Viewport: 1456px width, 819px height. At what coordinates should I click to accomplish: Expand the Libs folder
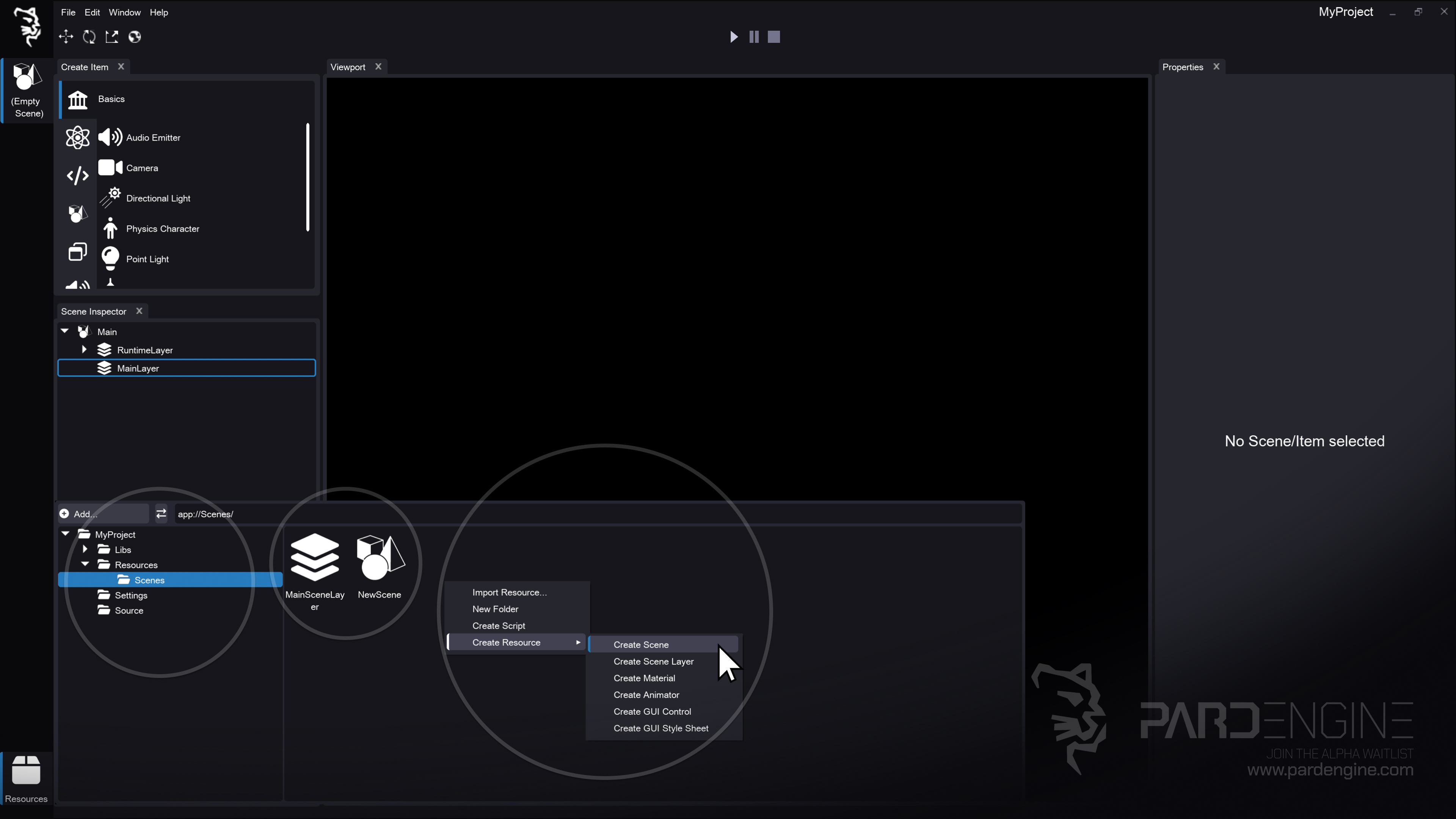(x=85, y=549)
